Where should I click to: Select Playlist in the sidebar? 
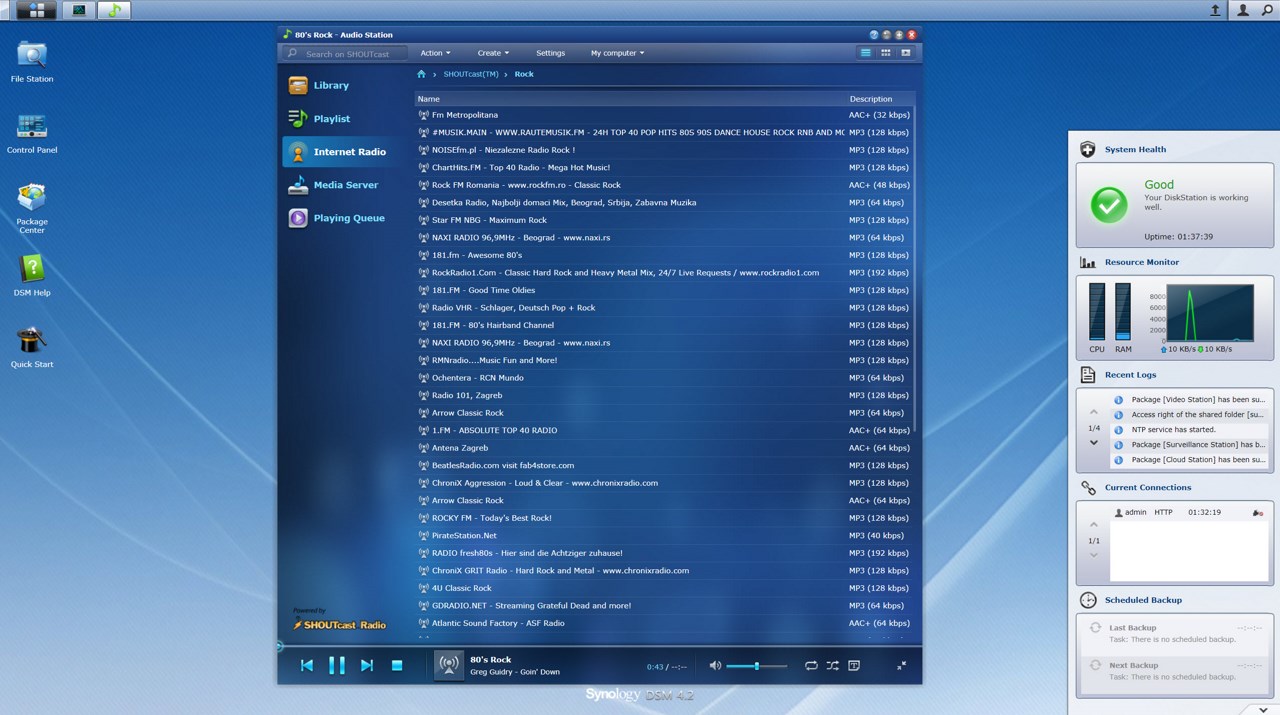pos(340,118)
